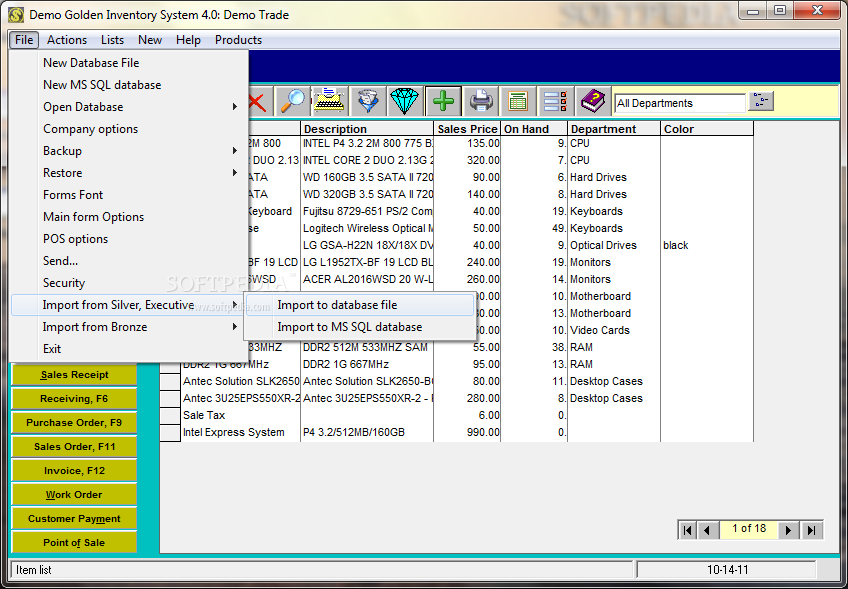Click the Golden Inventory title bar app icon
This screenshot has height=589, width=848.
coord(16,15)
